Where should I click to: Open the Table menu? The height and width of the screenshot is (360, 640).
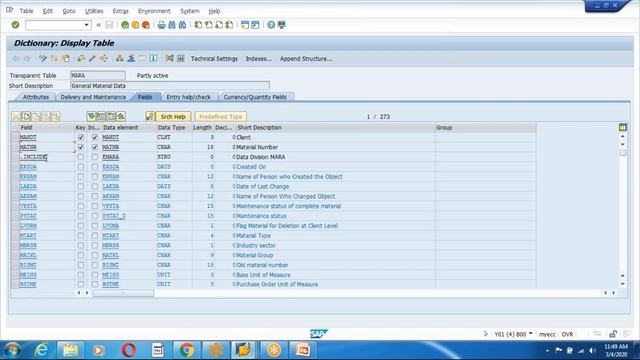pyautogui.click(x=26, y=11)
